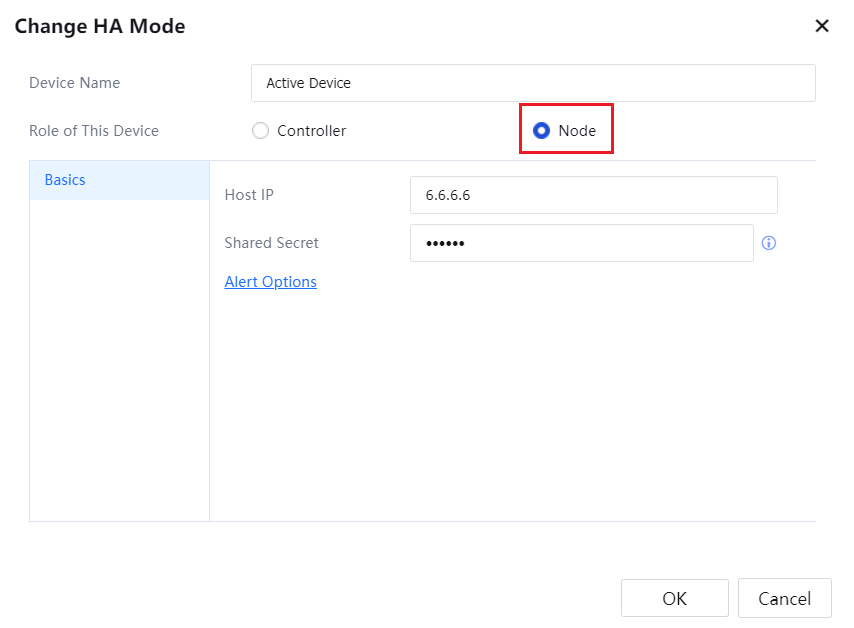Open the Alert Options link
Screen dimensions: 854x628
pyautogui.click(x=270, y=282)
